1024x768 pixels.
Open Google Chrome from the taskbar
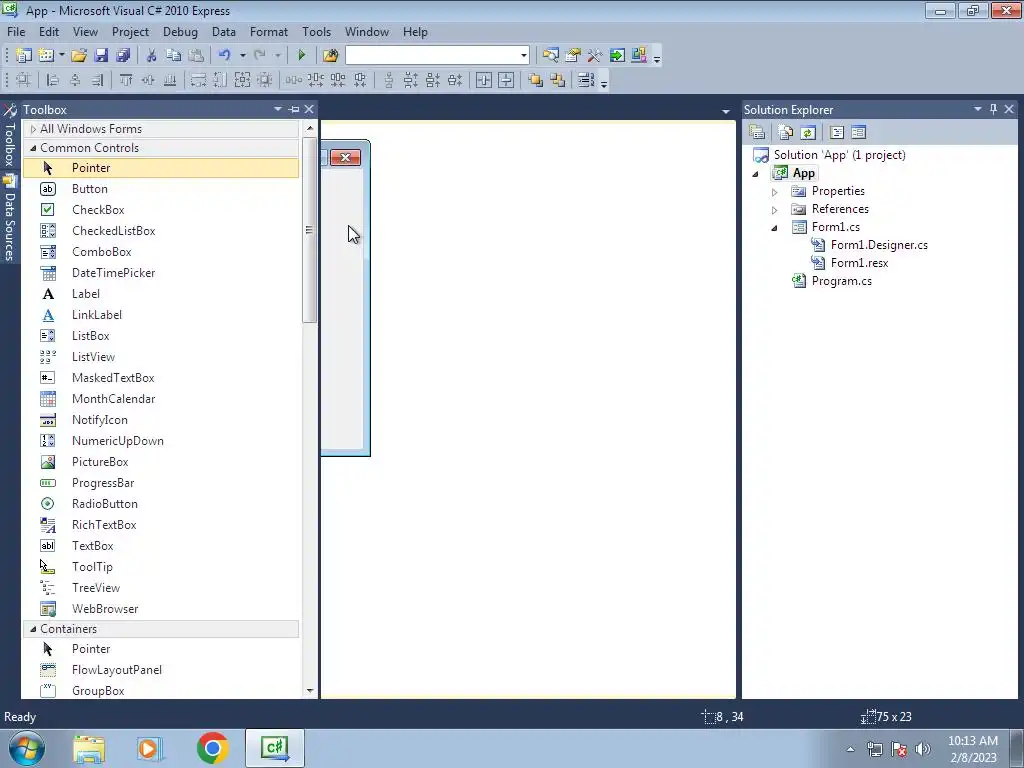click(212, 748)
